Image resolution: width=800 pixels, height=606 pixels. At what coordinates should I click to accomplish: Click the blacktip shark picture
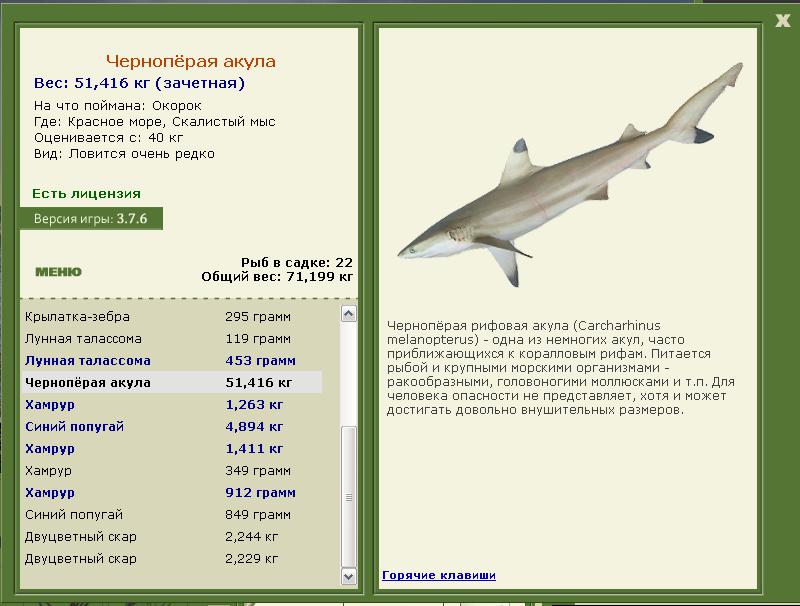[570, 175]
